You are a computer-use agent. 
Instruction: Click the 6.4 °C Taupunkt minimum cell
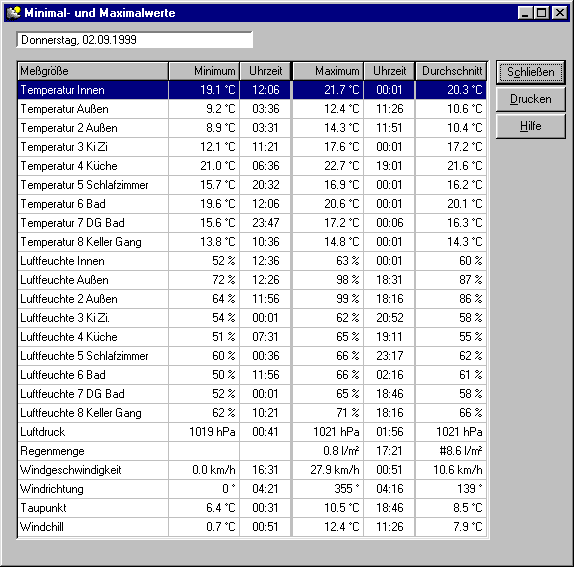point(204,509)
